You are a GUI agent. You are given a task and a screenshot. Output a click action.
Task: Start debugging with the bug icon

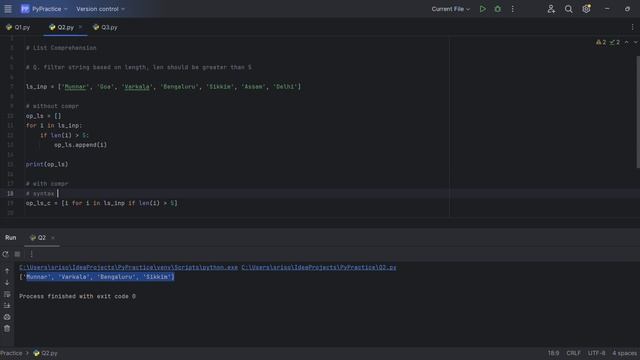pyautogui.click(x=498, y=9)
